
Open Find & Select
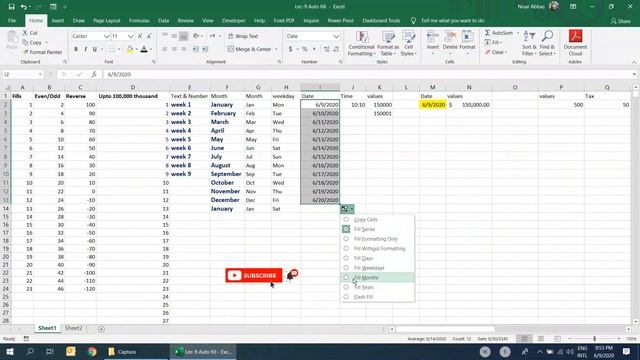click(547, 43)
